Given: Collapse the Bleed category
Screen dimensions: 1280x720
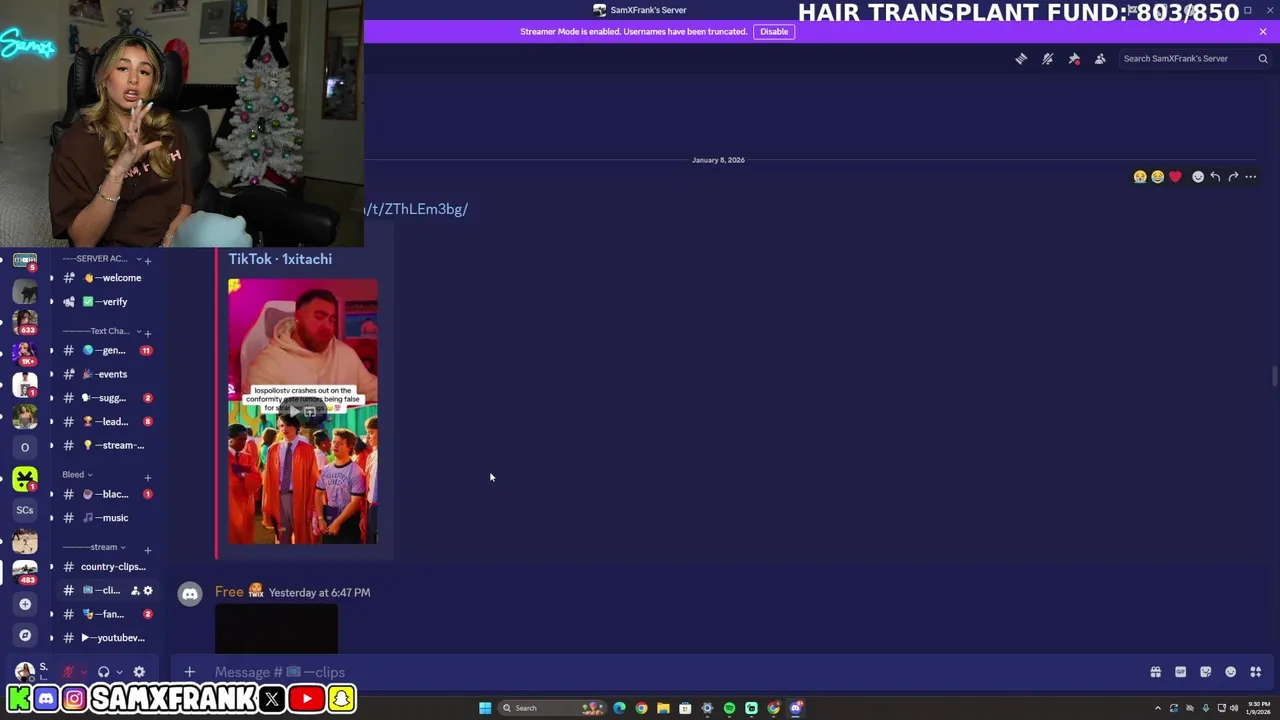Looking at the screenshot, I should click(x=77, y=475).
